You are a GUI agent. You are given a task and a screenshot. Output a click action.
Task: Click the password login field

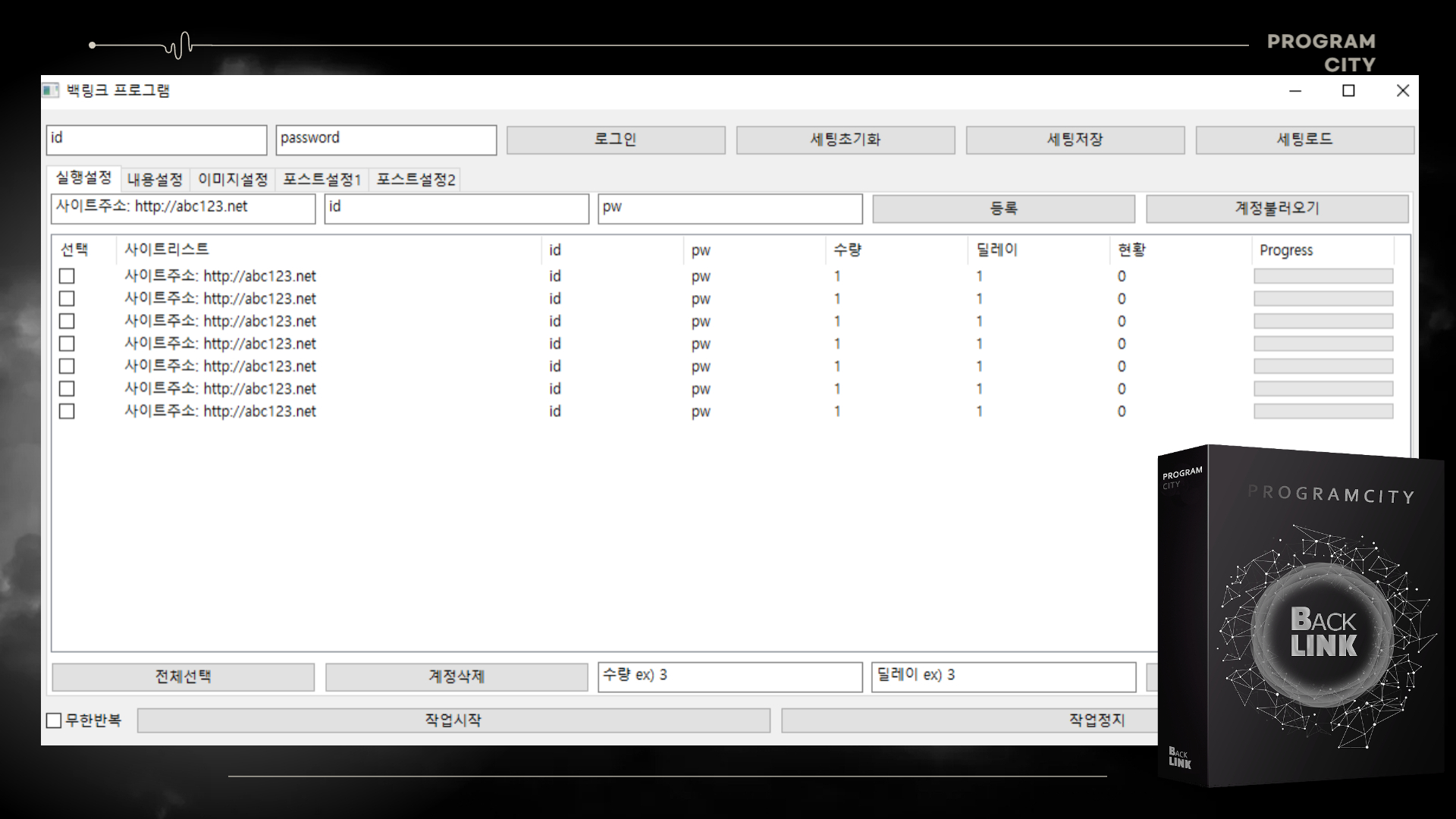point(386,140)
